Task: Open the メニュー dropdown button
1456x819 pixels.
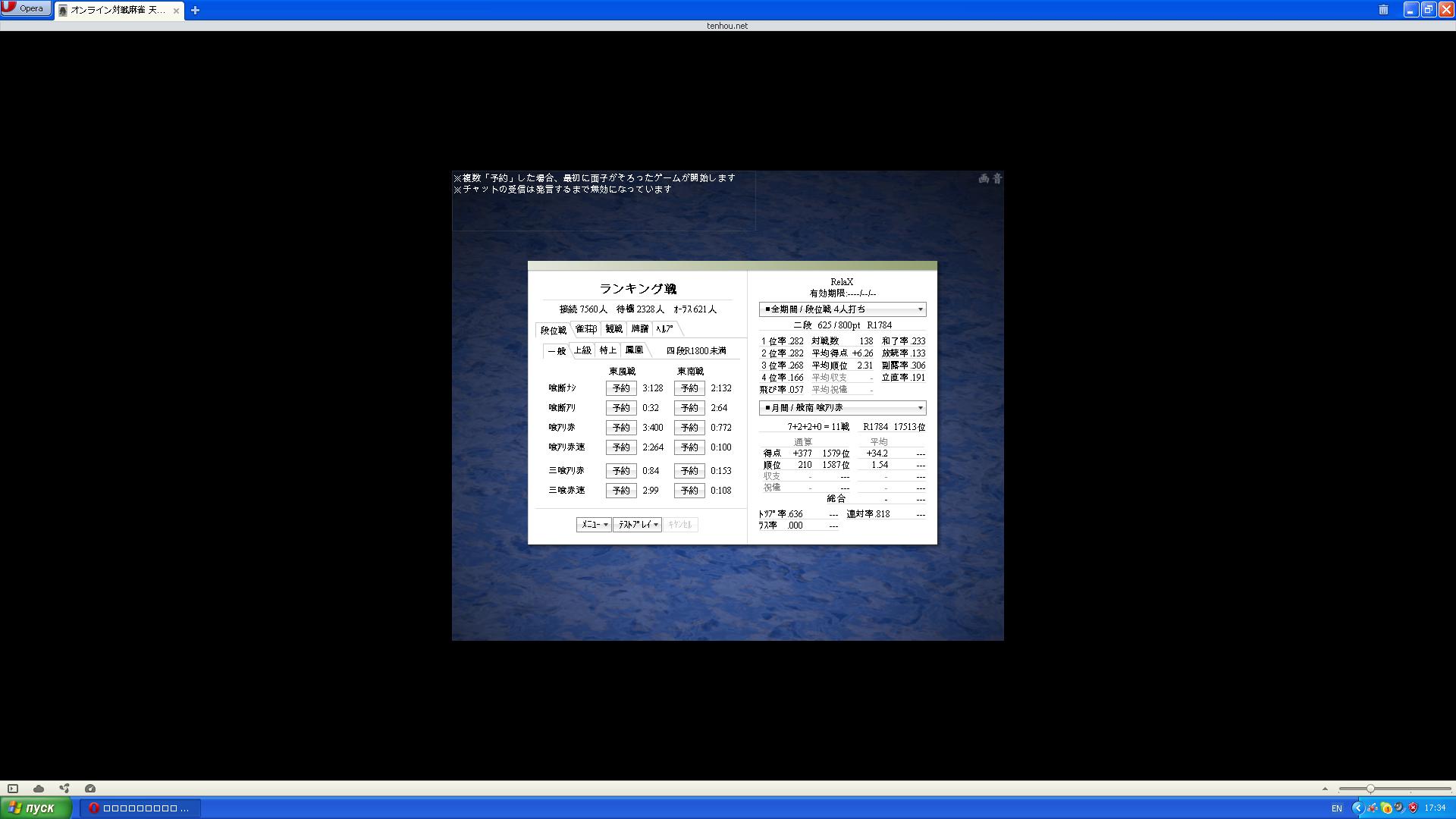Action: pyautogui.click(x=594, y=525)
